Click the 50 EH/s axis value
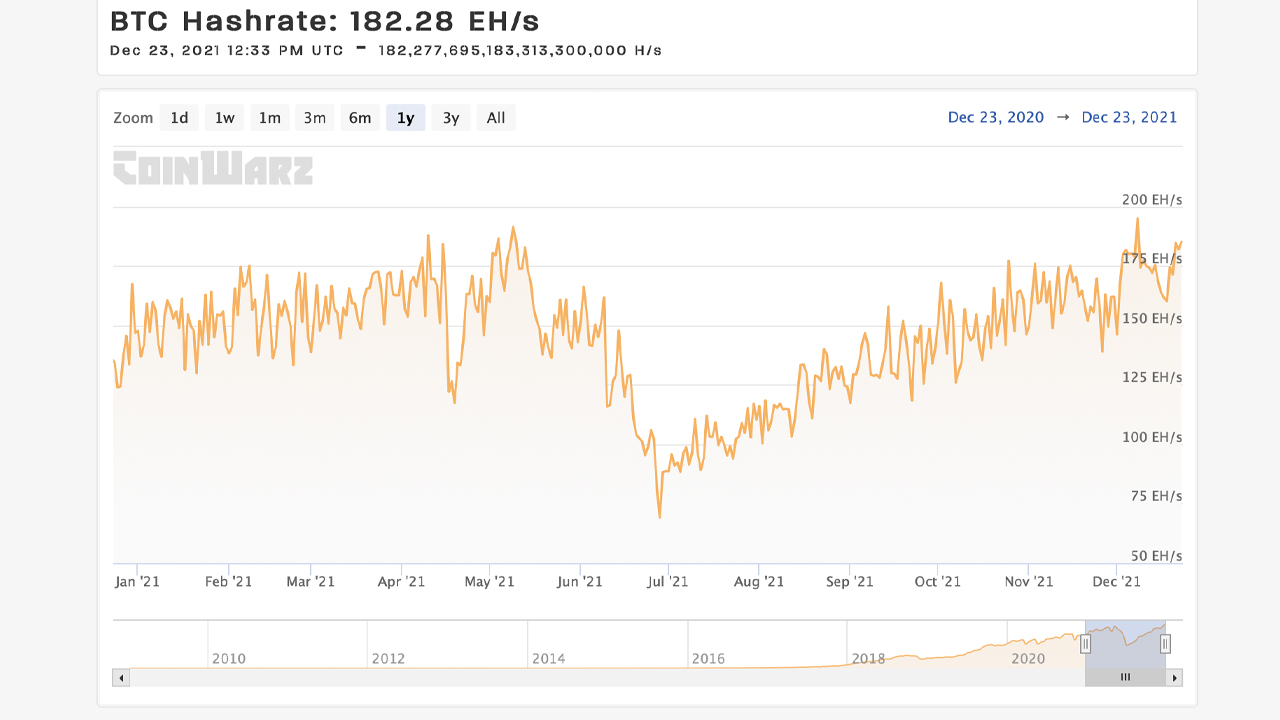Viewport: 1280px width, 720px height. (1155, 556)
